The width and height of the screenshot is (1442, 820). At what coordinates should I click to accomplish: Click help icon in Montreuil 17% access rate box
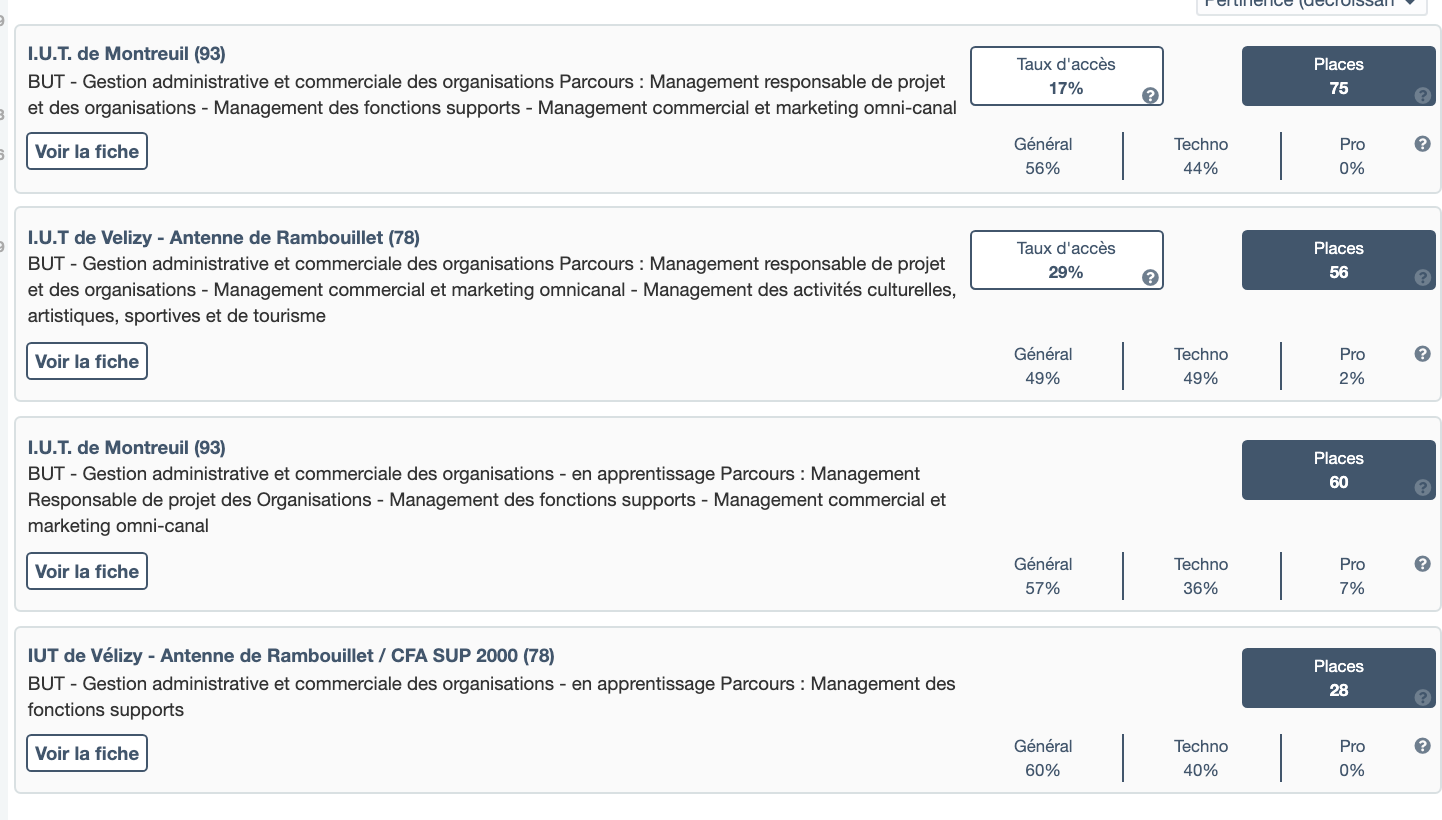1150,96
